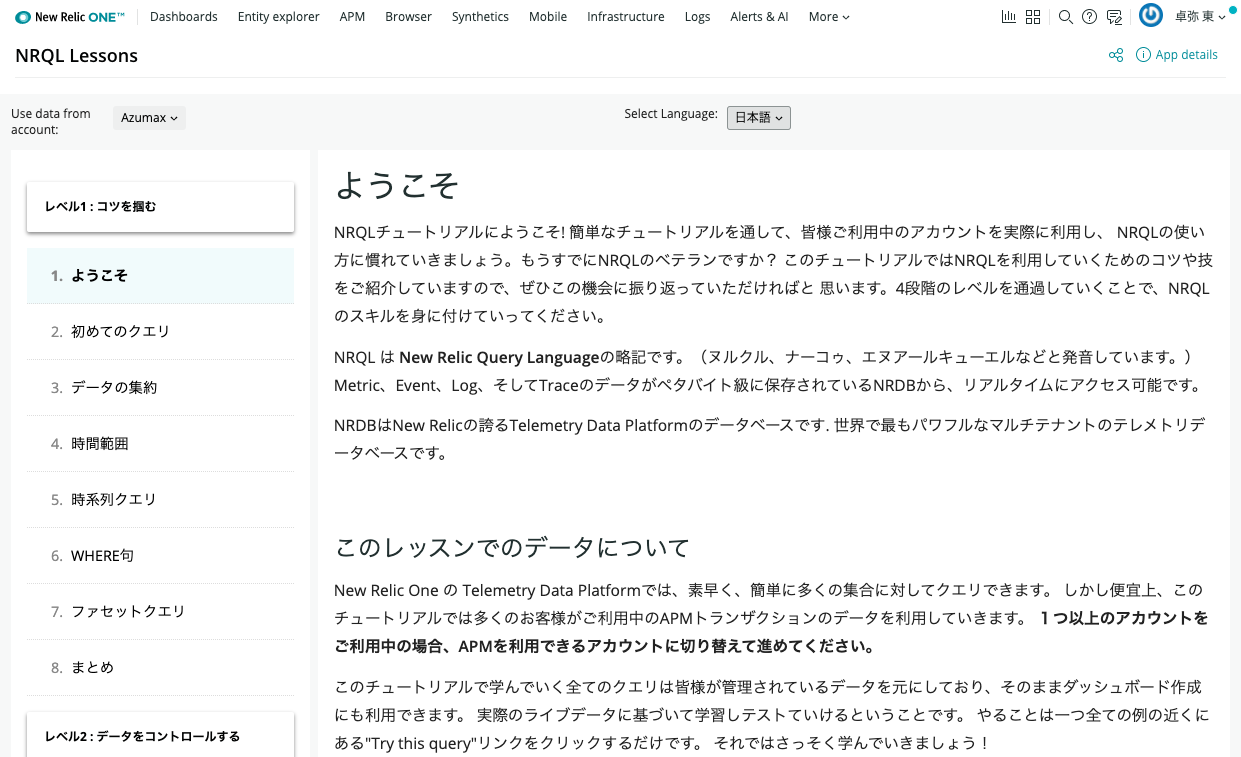Select lesson 8. まとめ
Image resolution: width=1241 pixels, height=757 pixels.
[160, 668]
